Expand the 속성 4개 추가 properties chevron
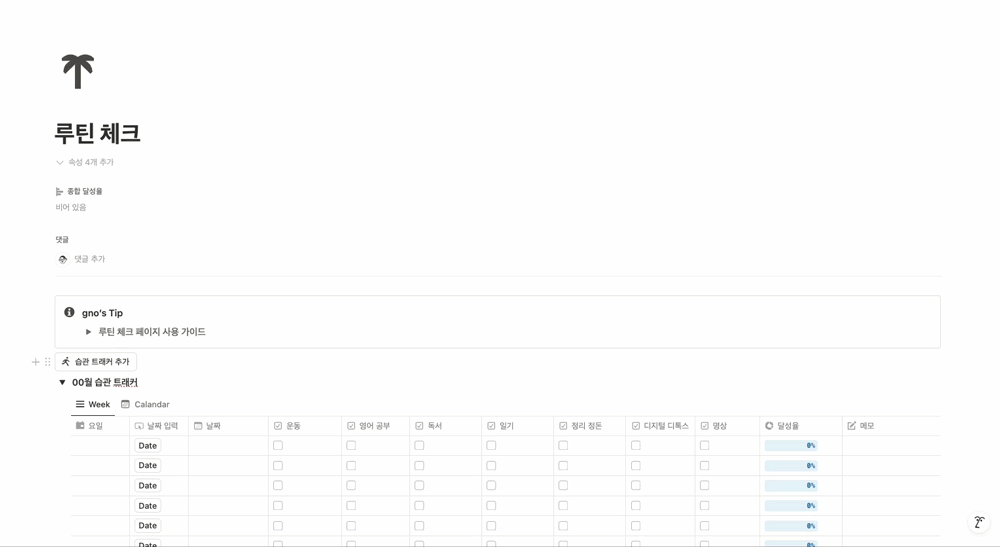The image size is (1000, 547). pos(60,162)
